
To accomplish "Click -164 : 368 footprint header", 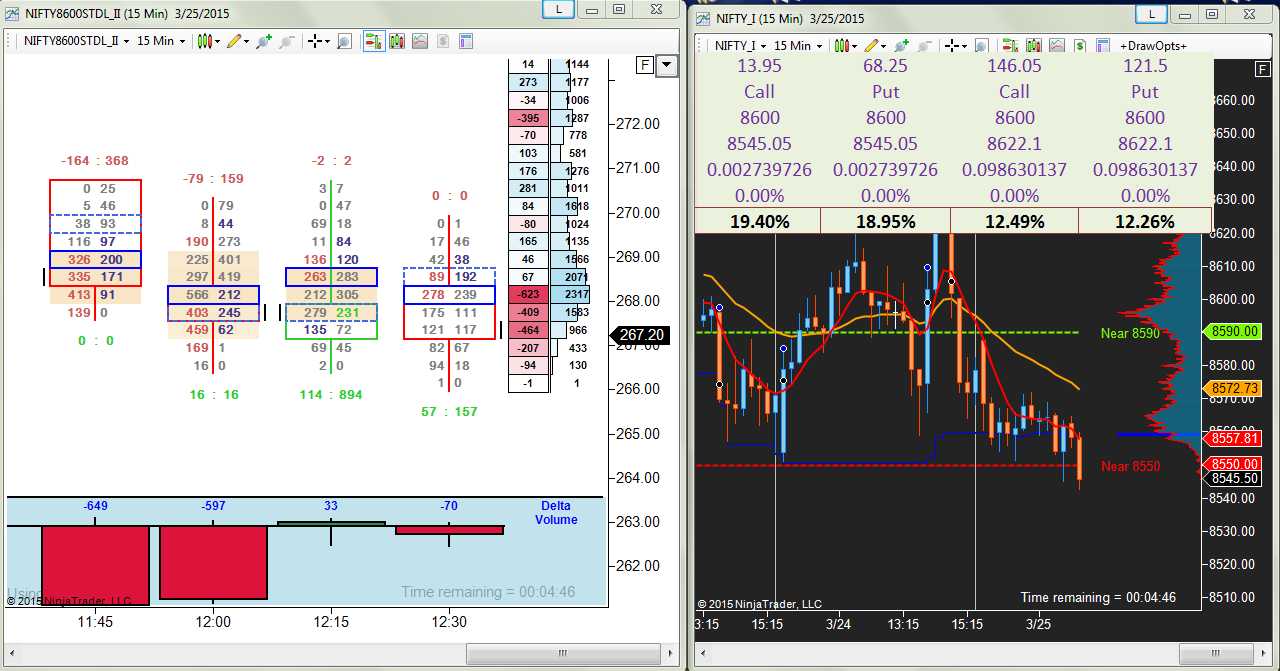I will pyautogui.click(x=95, y=161).
